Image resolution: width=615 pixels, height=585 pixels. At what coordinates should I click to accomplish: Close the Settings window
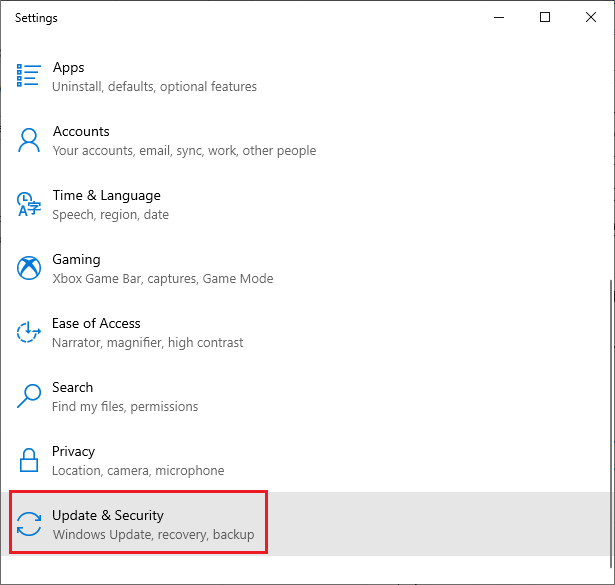591,17
